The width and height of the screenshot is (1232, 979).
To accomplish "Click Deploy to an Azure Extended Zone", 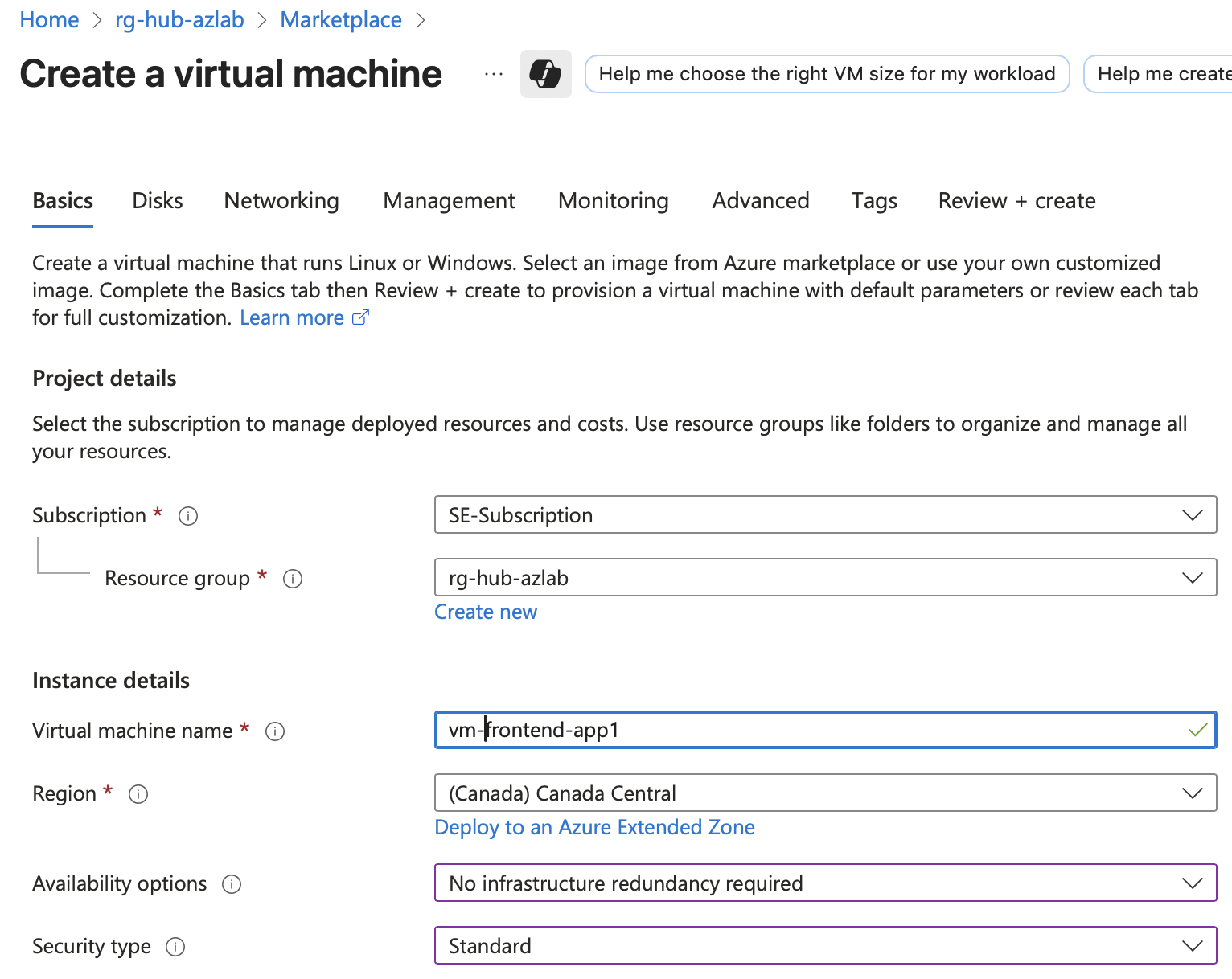I will tap(594, 827).
